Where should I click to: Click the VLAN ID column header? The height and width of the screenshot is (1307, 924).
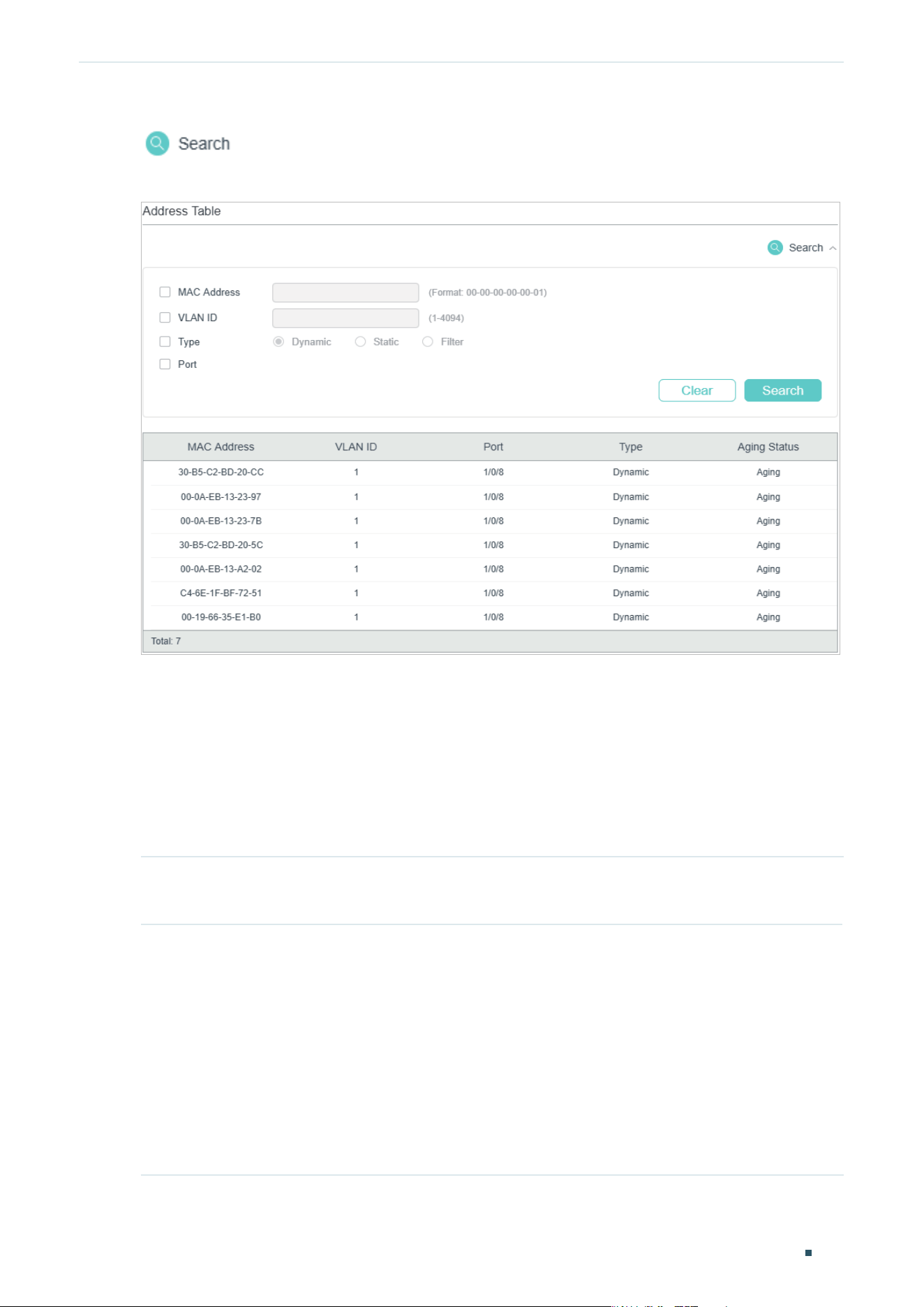(356, 447)
